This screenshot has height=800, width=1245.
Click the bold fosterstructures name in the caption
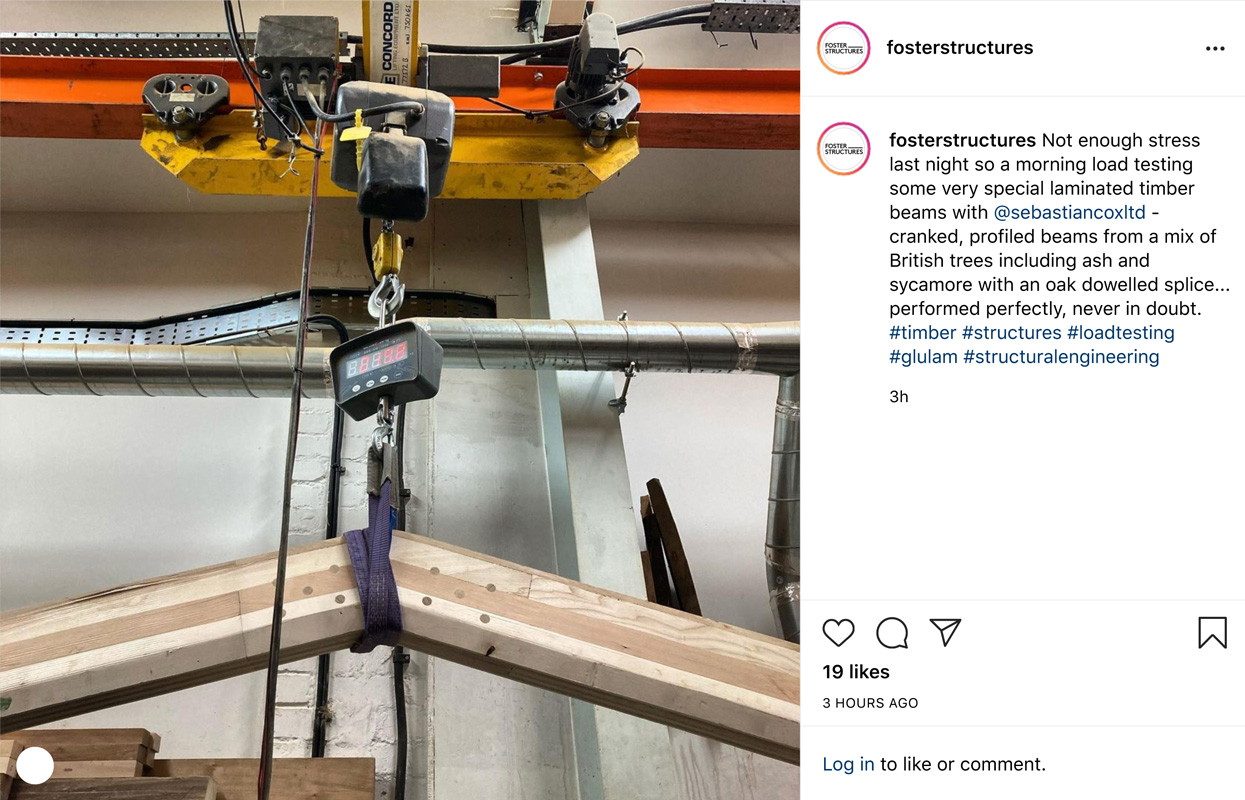962,140
